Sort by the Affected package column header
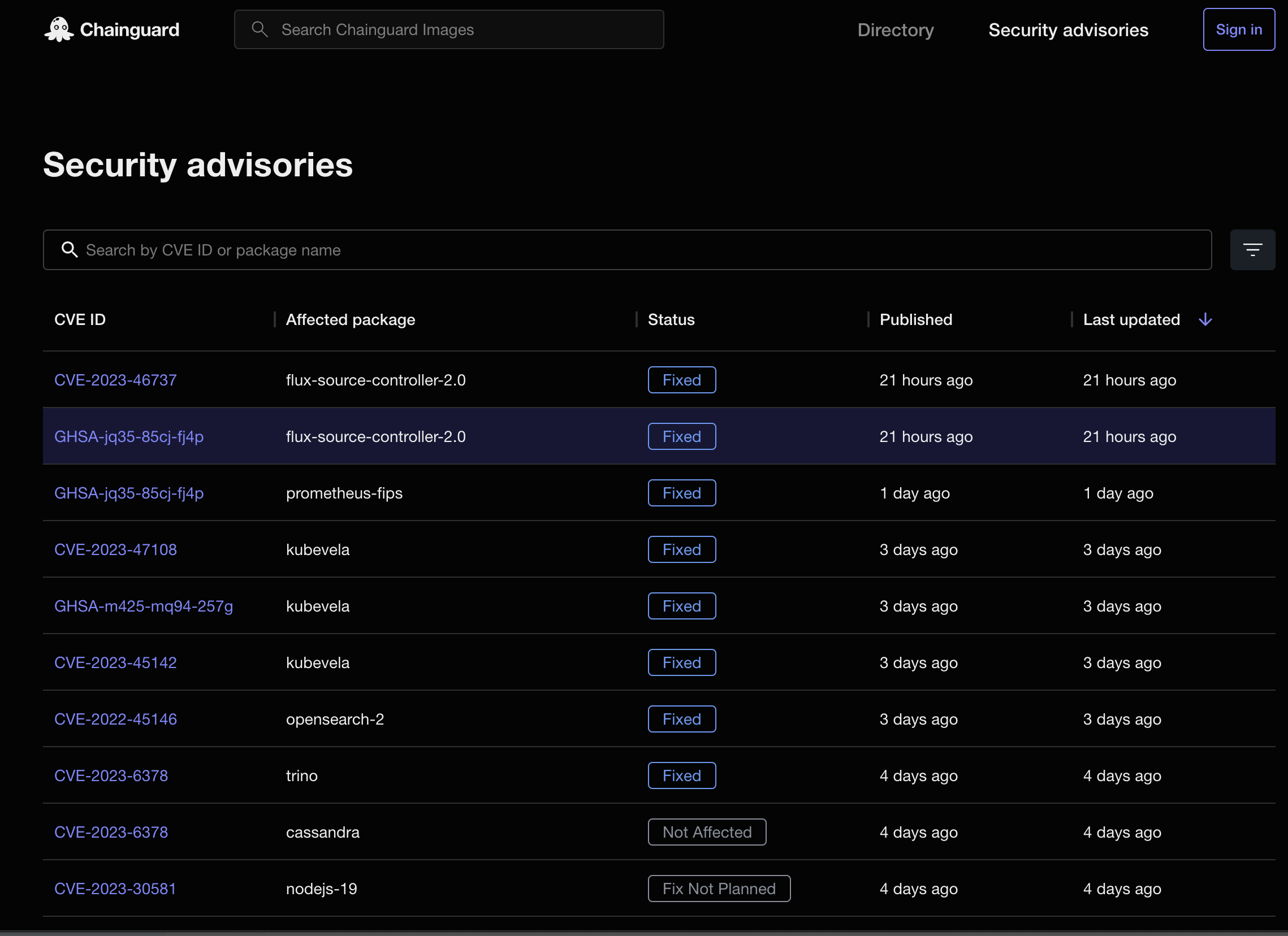 coord(351,319)
